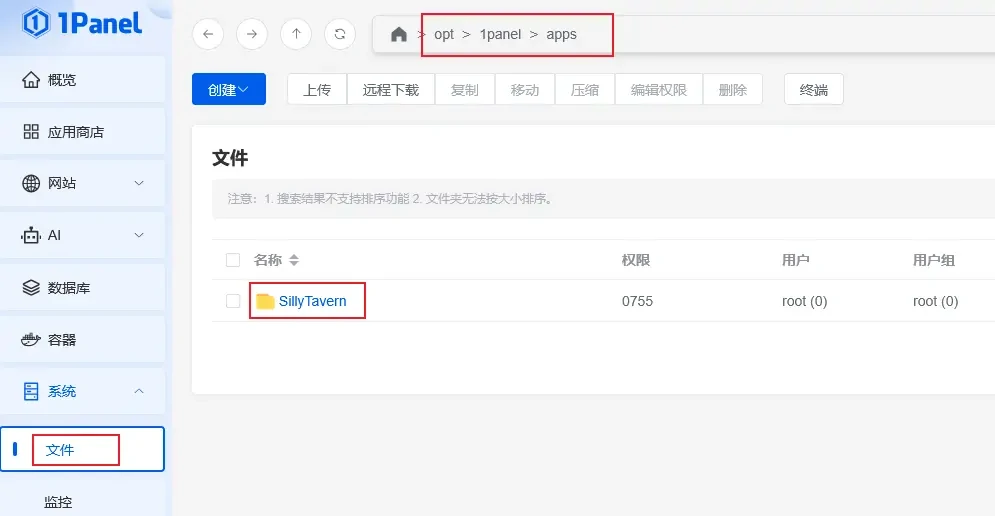
Task: Open 容器 from the sidebar
Action: pyautogui.click(x=62, y=340)
